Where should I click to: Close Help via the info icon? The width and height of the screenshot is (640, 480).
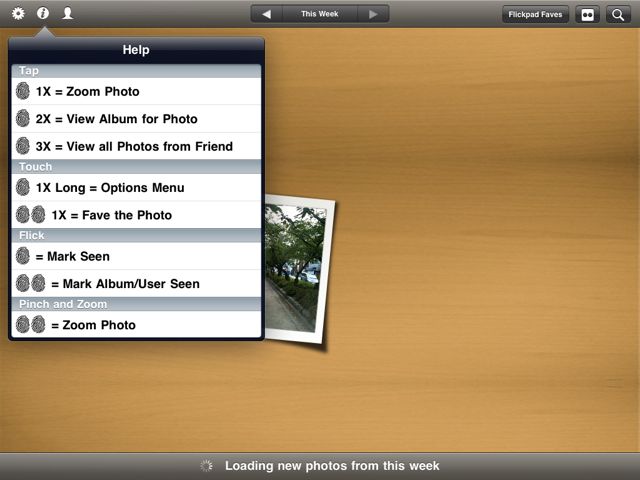(x=43, y=13)
